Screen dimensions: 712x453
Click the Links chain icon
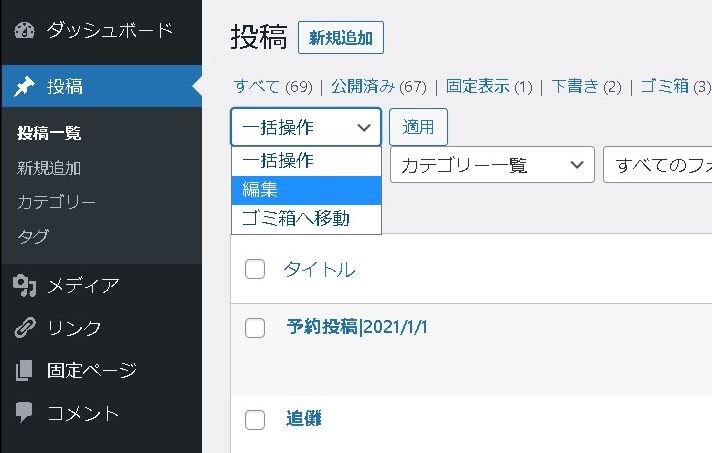25,328
